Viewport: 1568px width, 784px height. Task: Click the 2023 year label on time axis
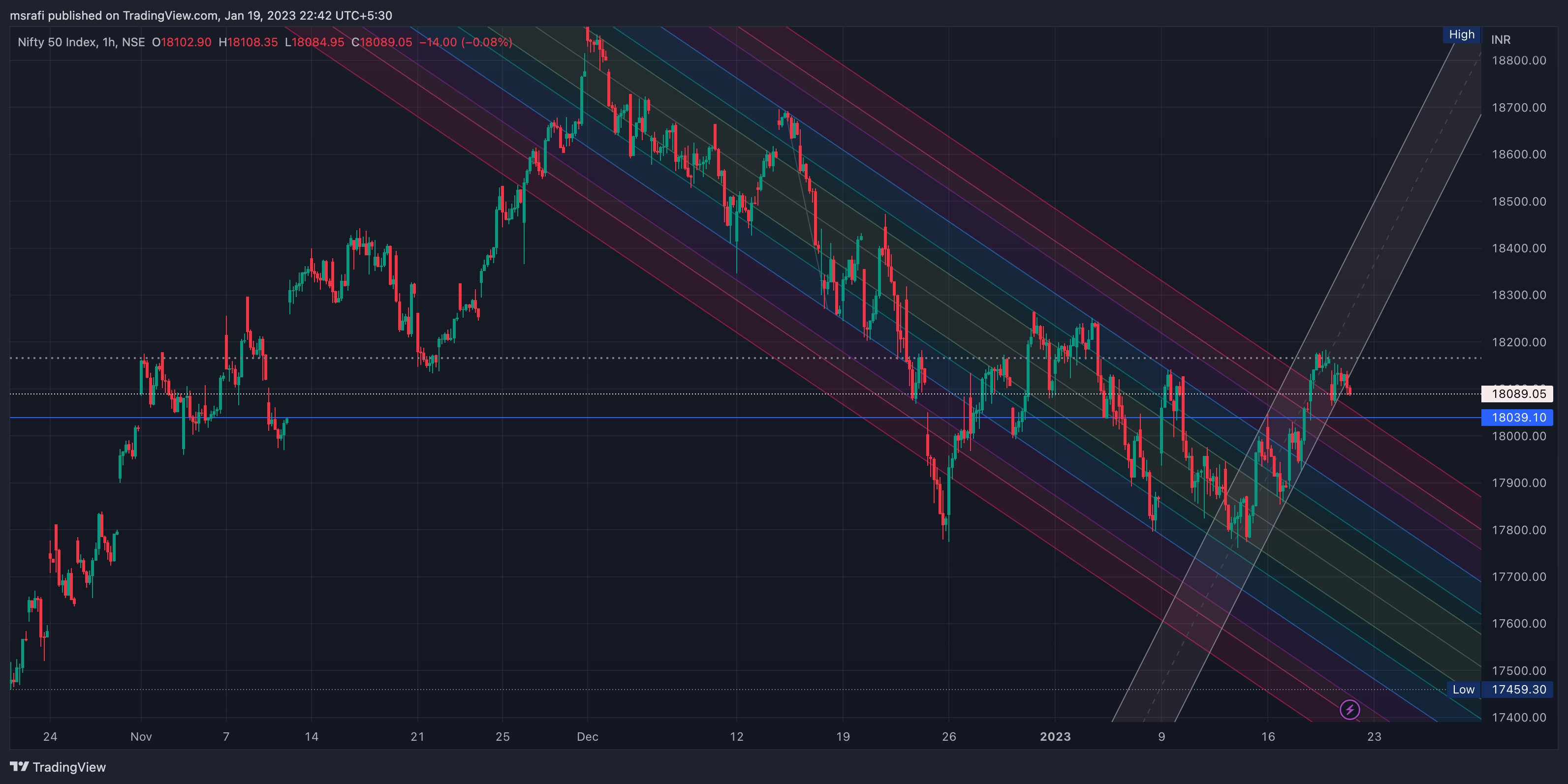(x=1055, y=737)
